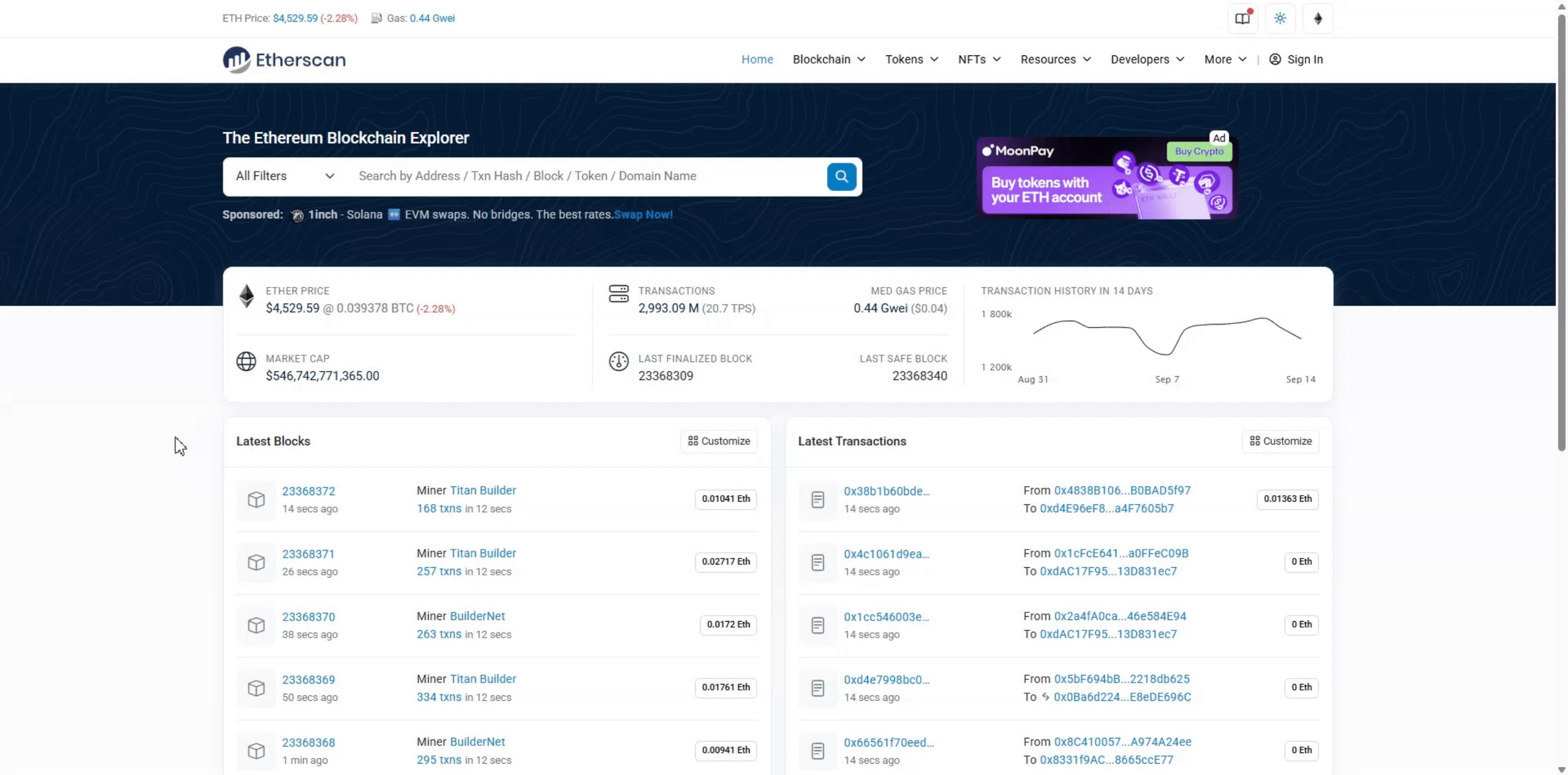Click the Etherscan logo
Image resolution: width=1568 pixels, height=775 pixels.
pyautogui.click(x=284, y=60)
